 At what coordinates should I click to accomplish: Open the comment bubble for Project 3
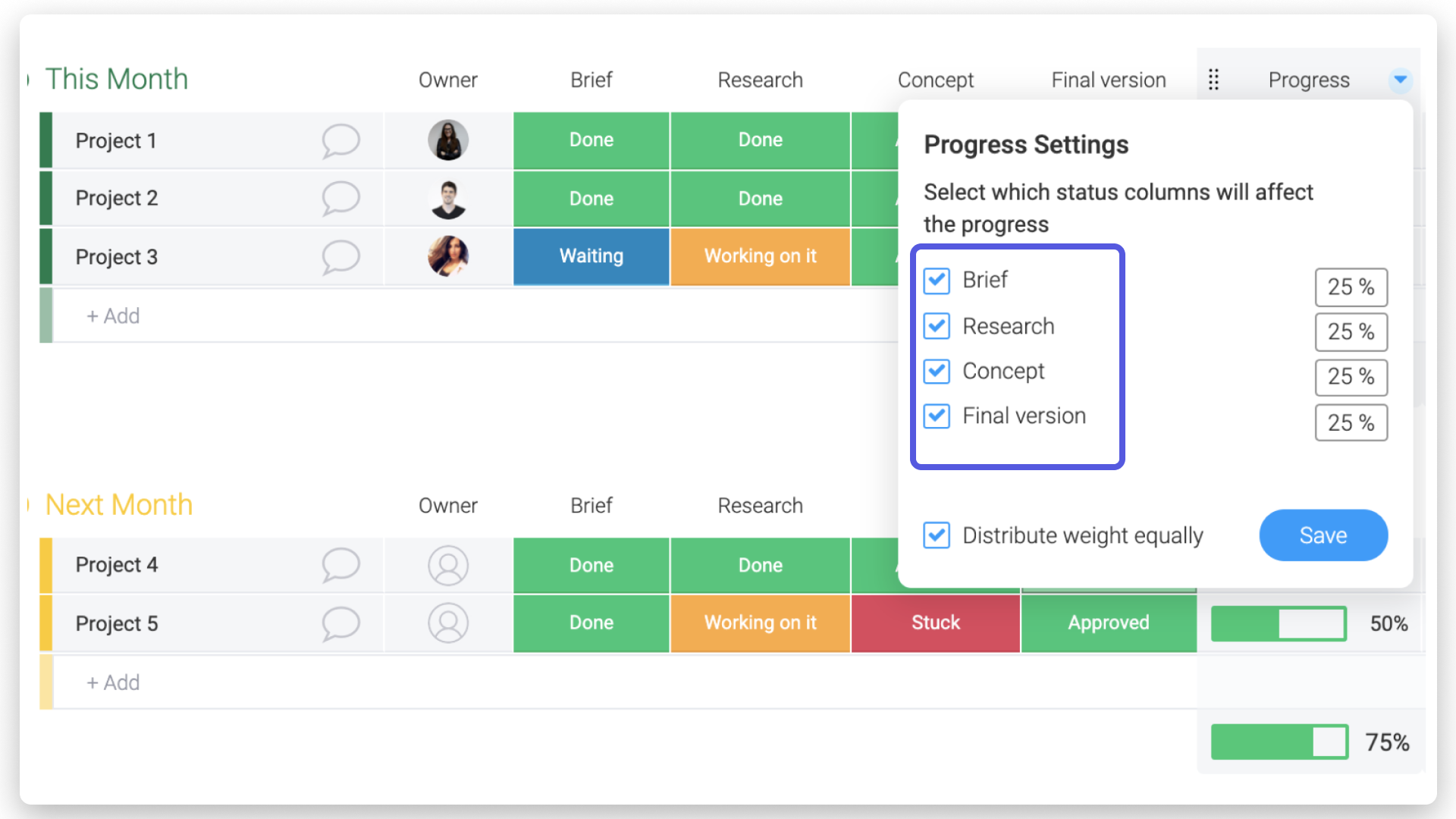pyautogui.click(x=340, y=257)
